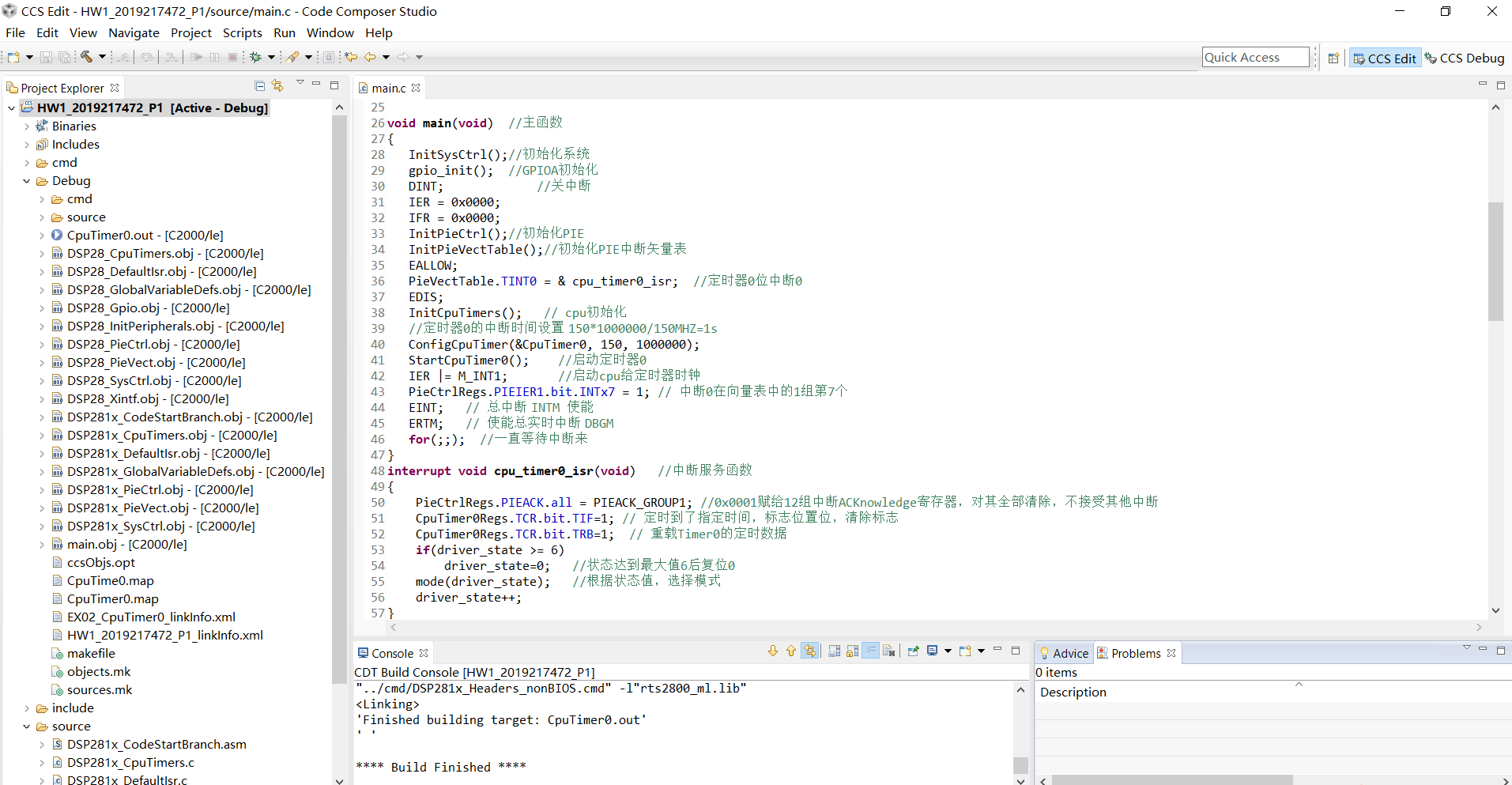Click the red Terminate stop icon

(232, 57)
